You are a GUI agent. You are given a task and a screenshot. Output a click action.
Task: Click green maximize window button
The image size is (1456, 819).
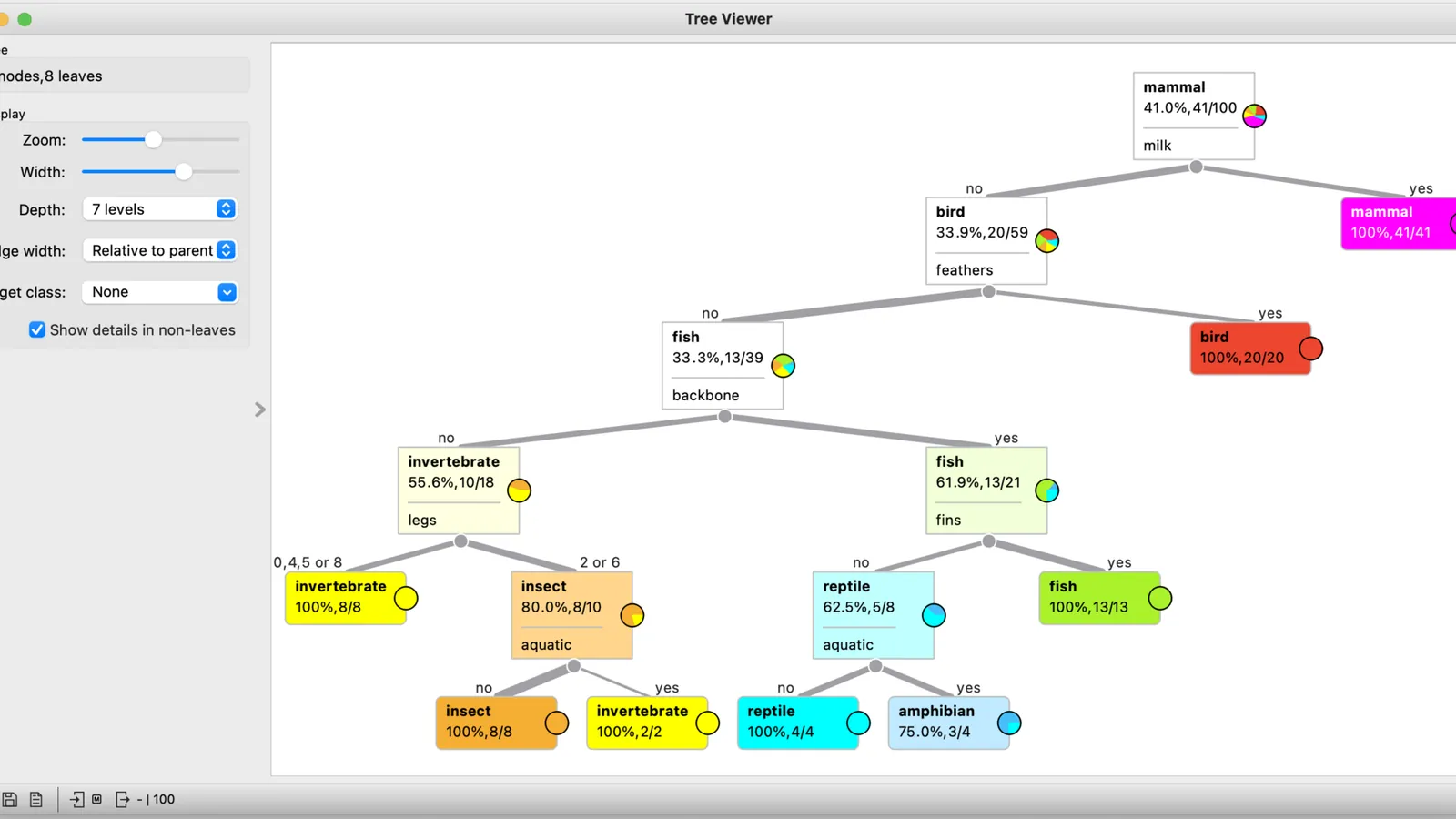25,19
